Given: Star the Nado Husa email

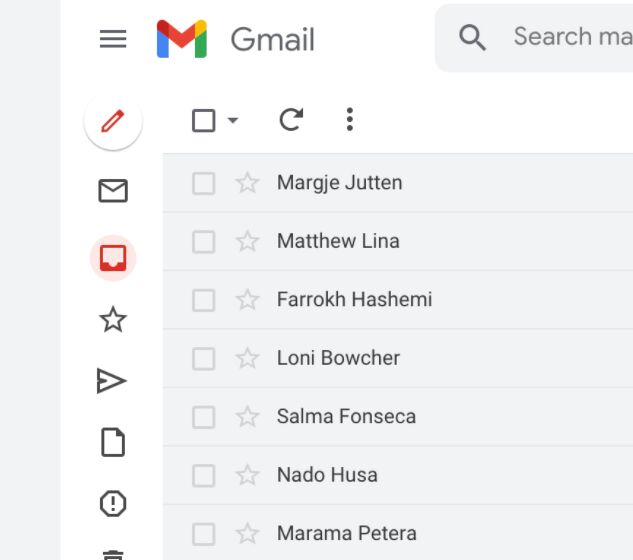Looking at the screenshot, I should tap(247, 475).
